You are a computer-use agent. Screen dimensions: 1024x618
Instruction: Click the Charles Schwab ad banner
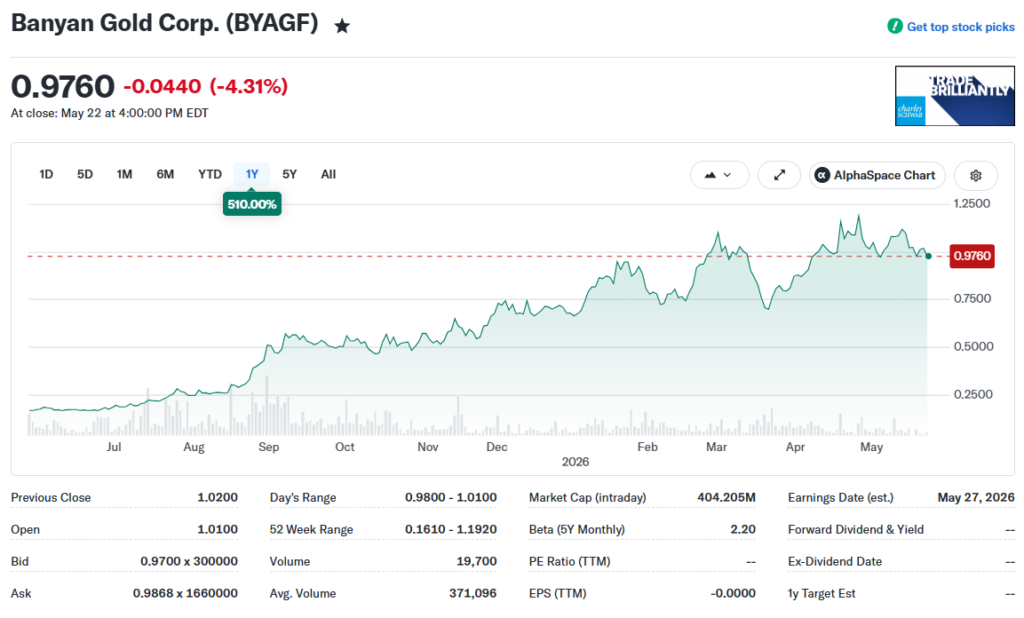pos(955,95)
